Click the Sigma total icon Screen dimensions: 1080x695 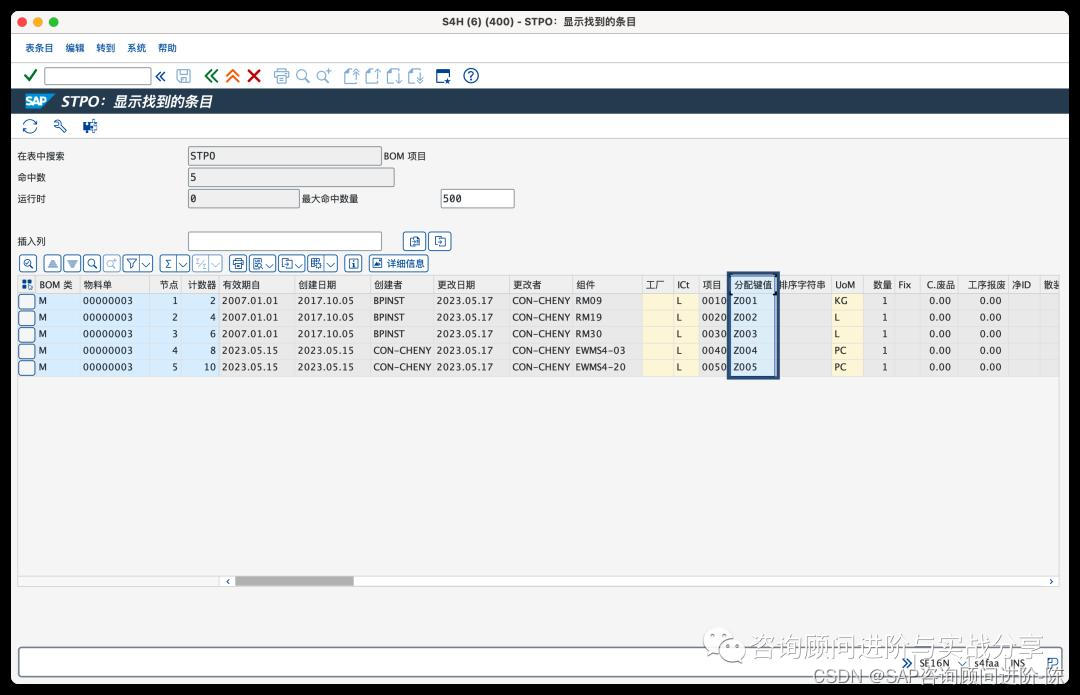point(167,263)
